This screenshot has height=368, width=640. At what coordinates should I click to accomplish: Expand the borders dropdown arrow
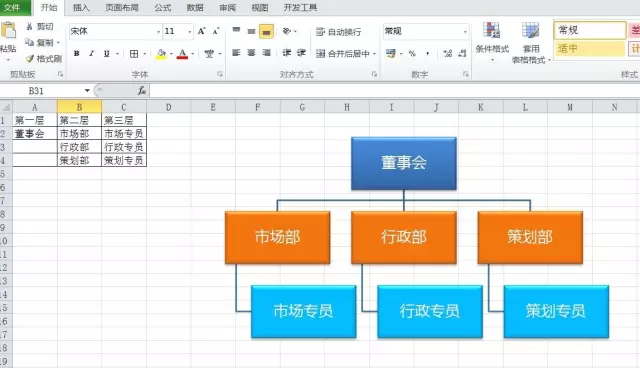[144, 53]
